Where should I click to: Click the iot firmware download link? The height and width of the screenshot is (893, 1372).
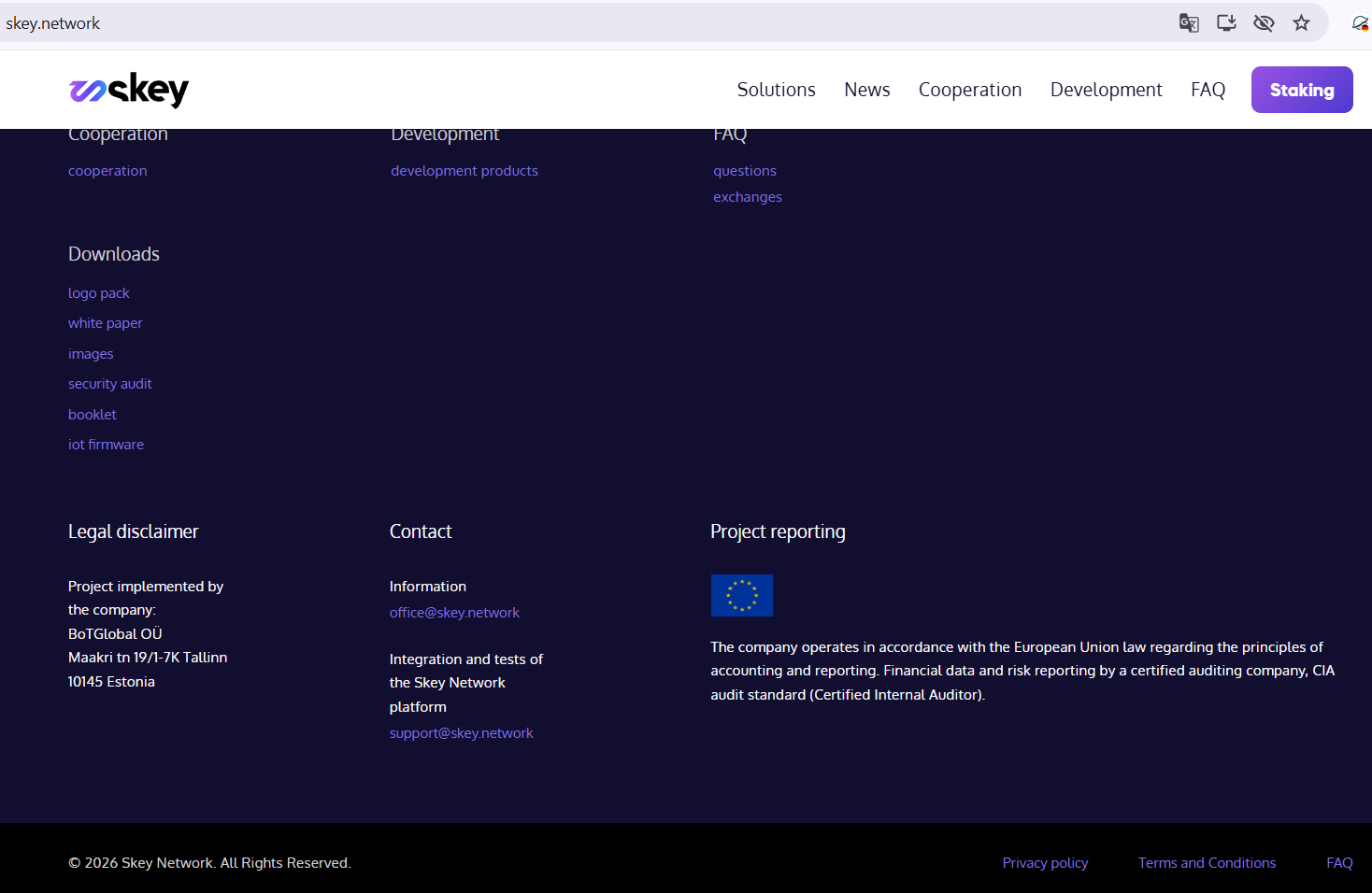point(106,445)
